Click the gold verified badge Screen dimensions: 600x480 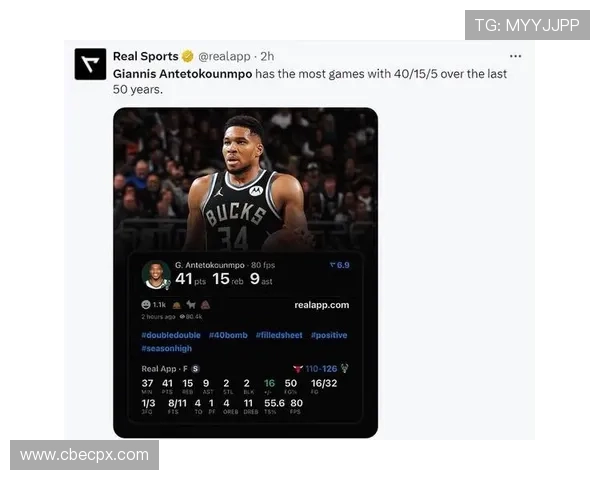[188, 56]
